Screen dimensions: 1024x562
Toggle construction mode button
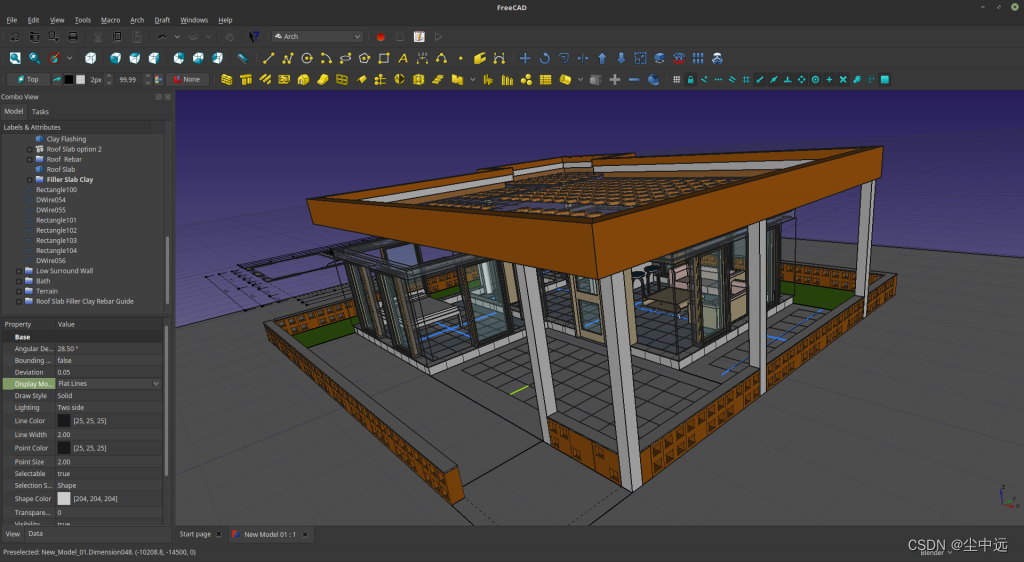pos(57,80)
